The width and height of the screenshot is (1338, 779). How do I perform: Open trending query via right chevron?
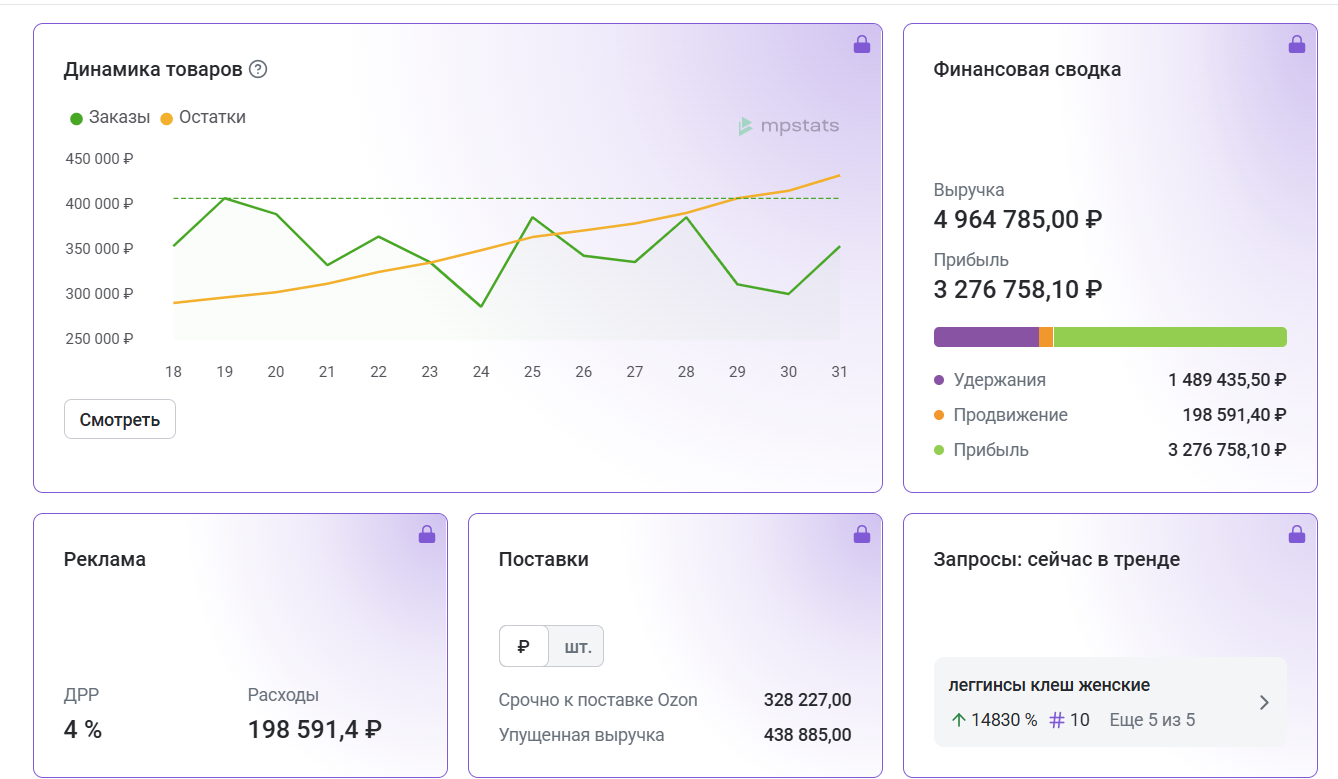click(x=1264, y=702)
